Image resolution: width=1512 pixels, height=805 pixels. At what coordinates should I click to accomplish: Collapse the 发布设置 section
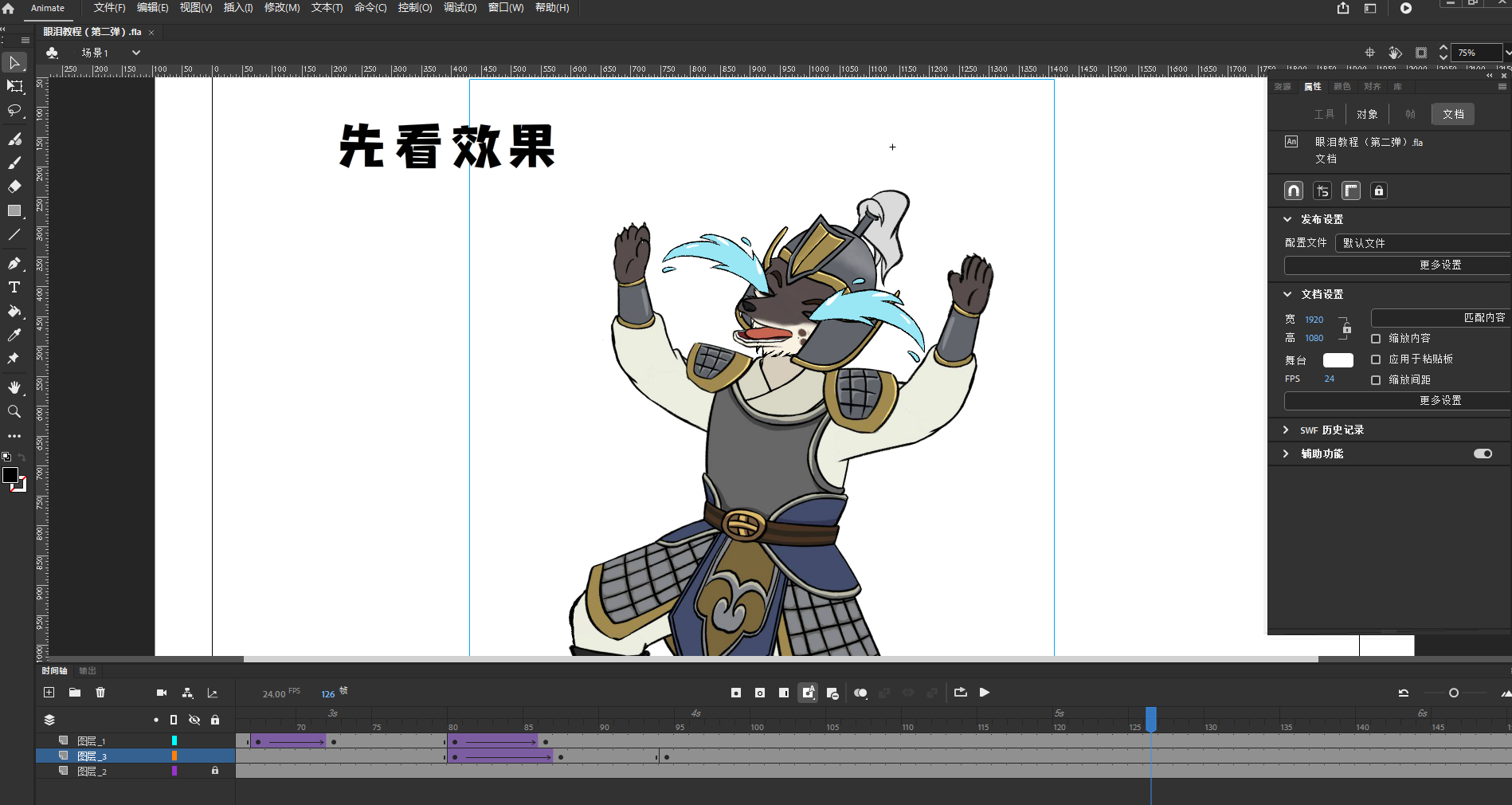(x=1287, y=219)
